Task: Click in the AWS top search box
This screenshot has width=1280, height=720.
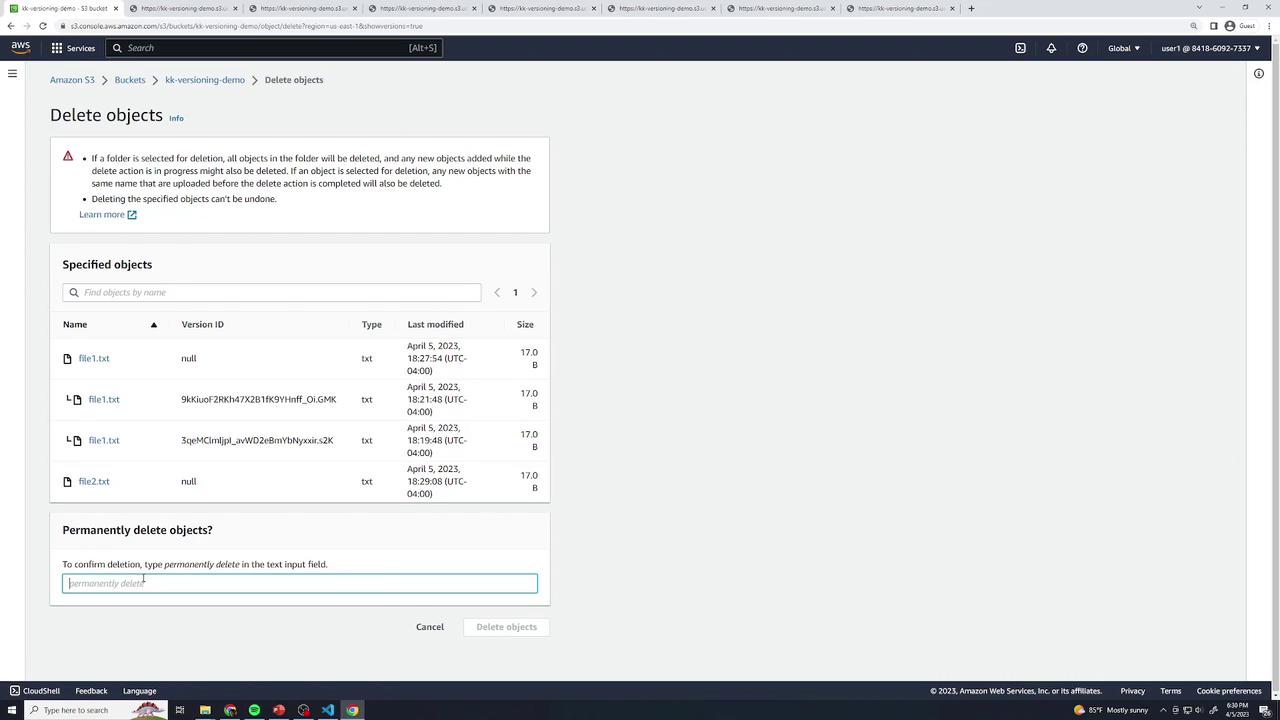Action: point(275,48)
